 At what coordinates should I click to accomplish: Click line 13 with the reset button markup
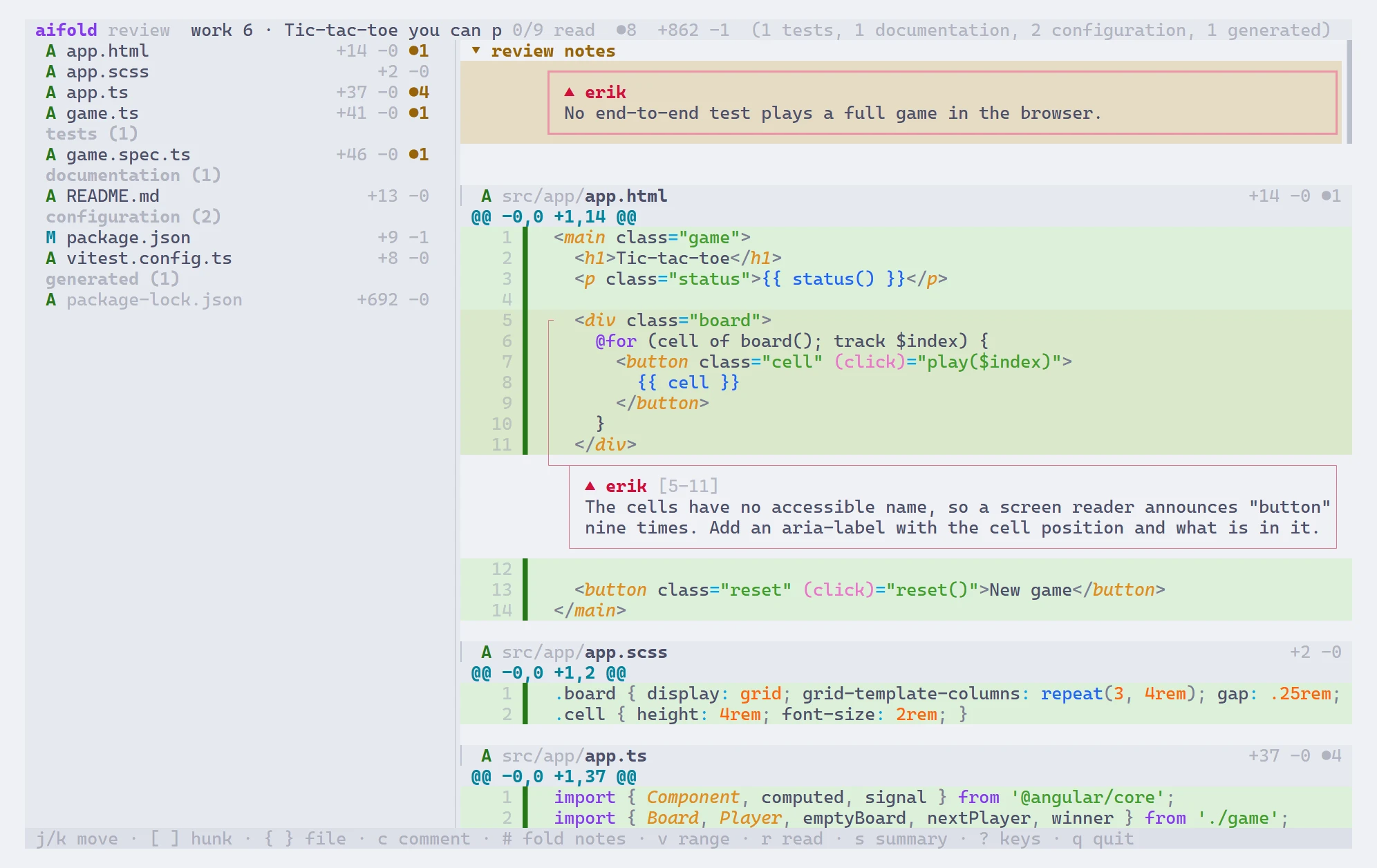click(x=906, y=590)
